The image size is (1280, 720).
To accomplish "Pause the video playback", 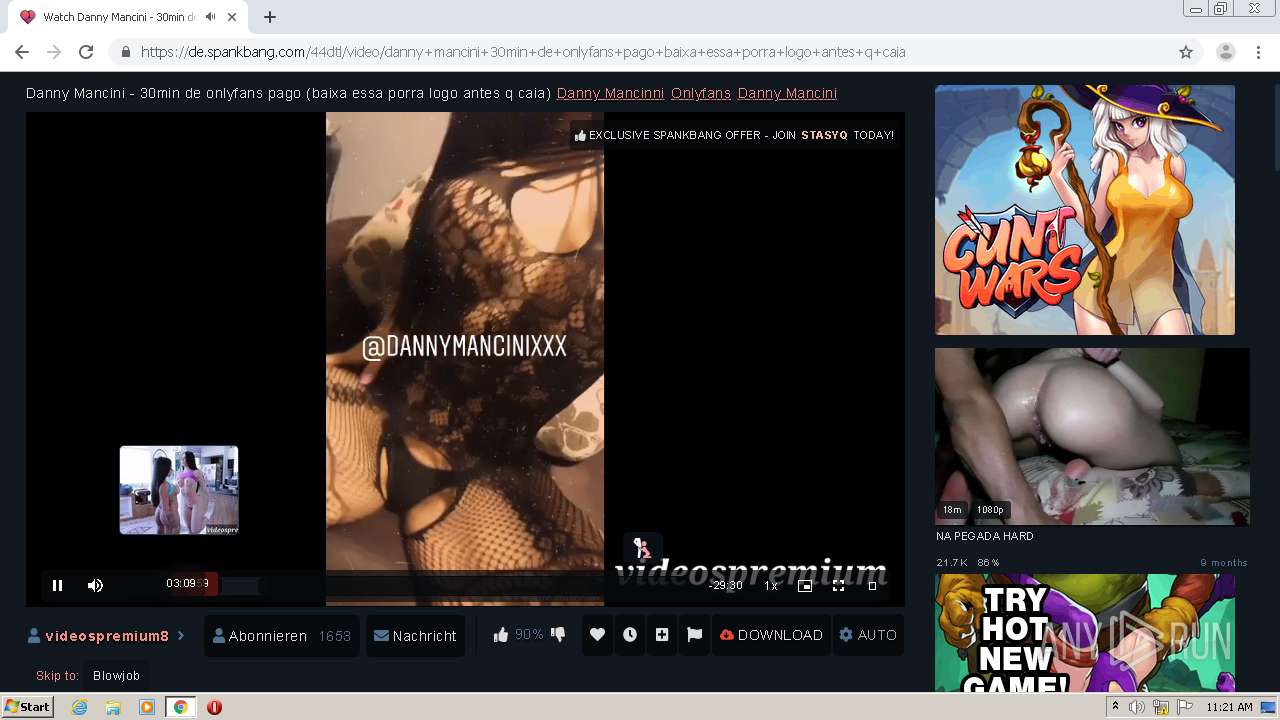I will (x=57, y=586).
